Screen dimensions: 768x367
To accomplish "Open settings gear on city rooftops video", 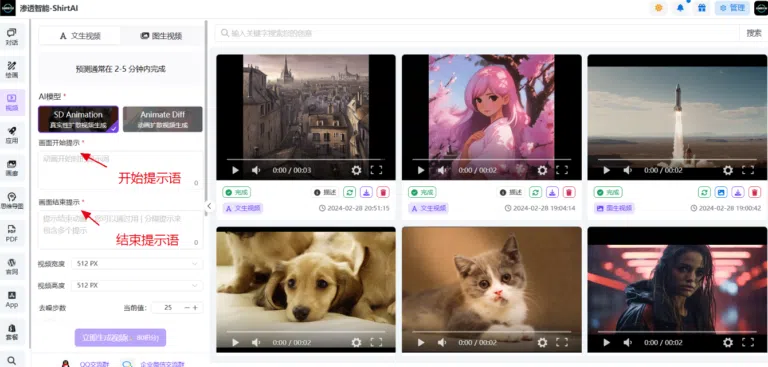I will [x=357, y=170].
